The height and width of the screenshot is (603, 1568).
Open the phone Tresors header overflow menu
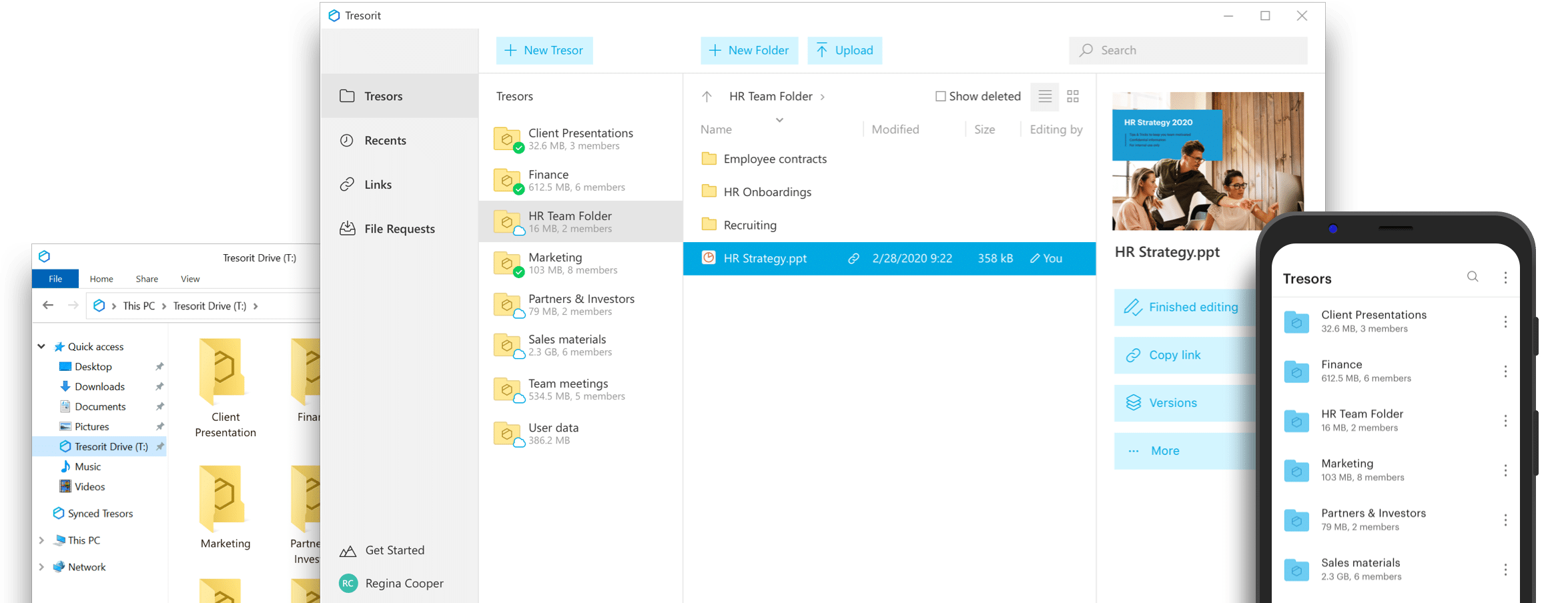[1505, 277]
